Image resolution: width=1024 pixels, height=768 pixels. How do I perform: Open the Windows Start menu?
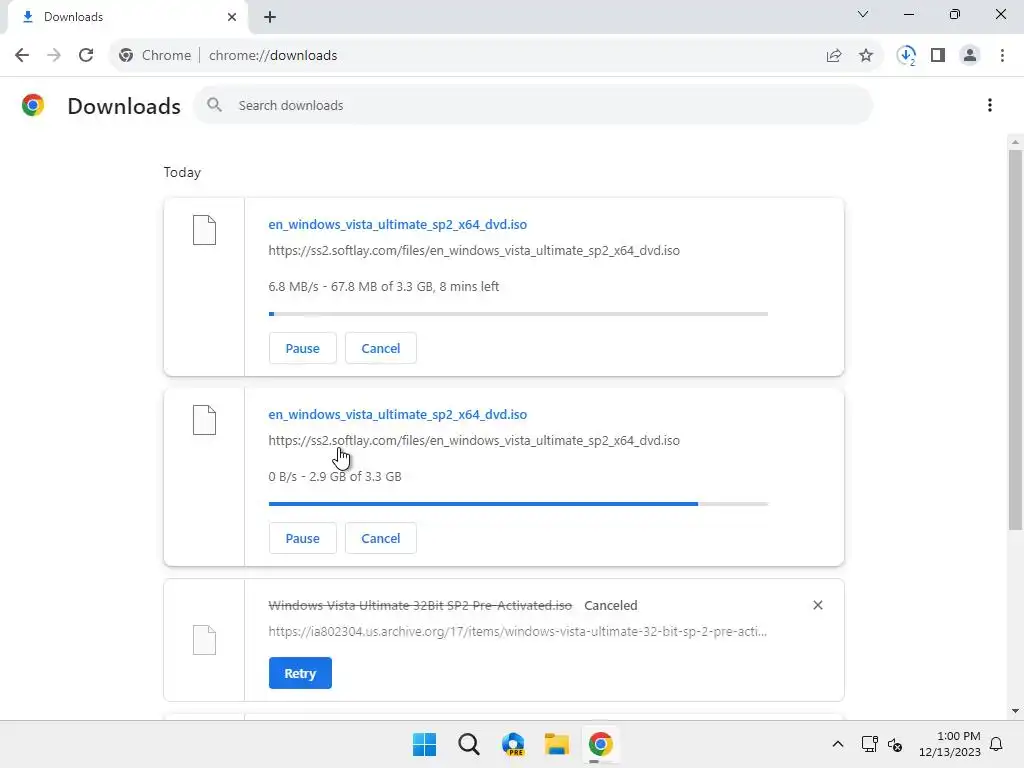pos(424,744)
